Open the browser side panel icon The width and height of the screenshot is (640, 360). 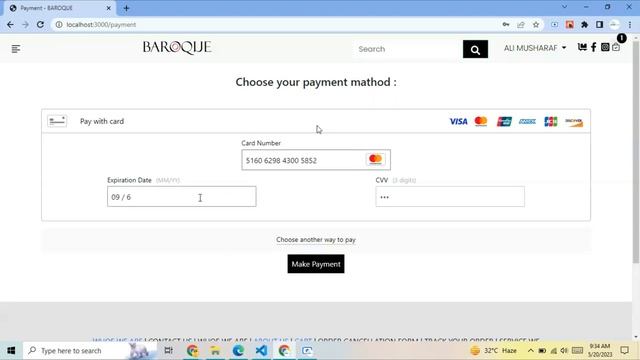pos(599,24)
